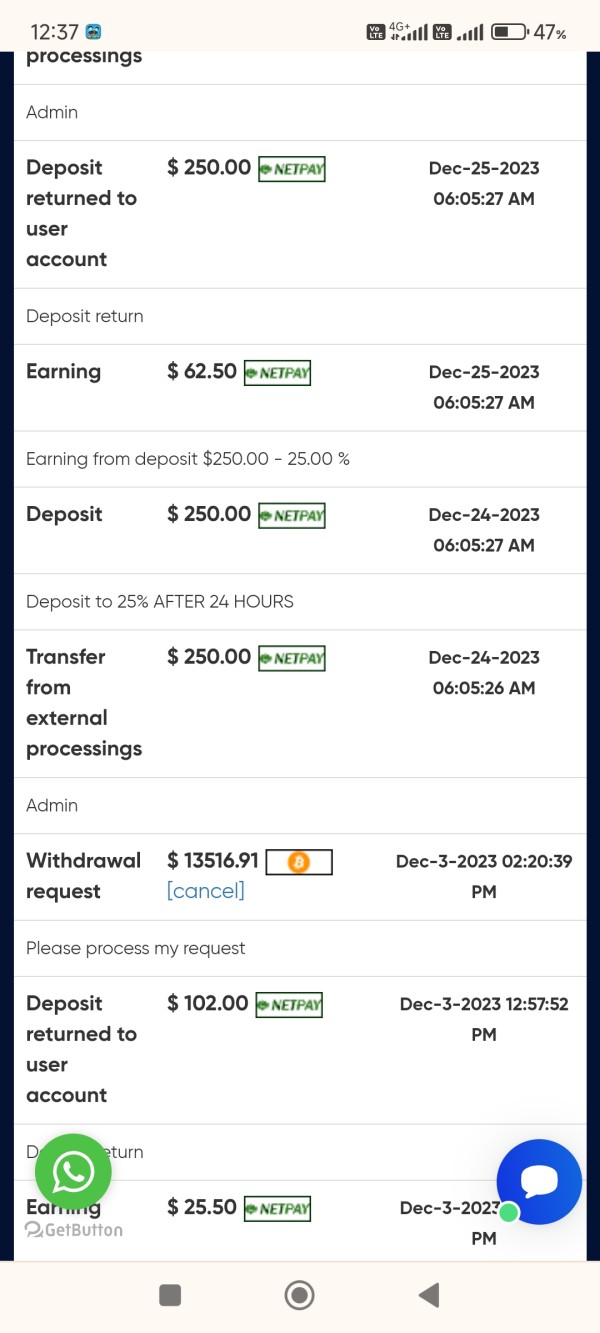Image resolution: width=600 pixels, height=1333 pixels.
Task: Open the WhatsApp chat button
Action: click(73, 1172)
